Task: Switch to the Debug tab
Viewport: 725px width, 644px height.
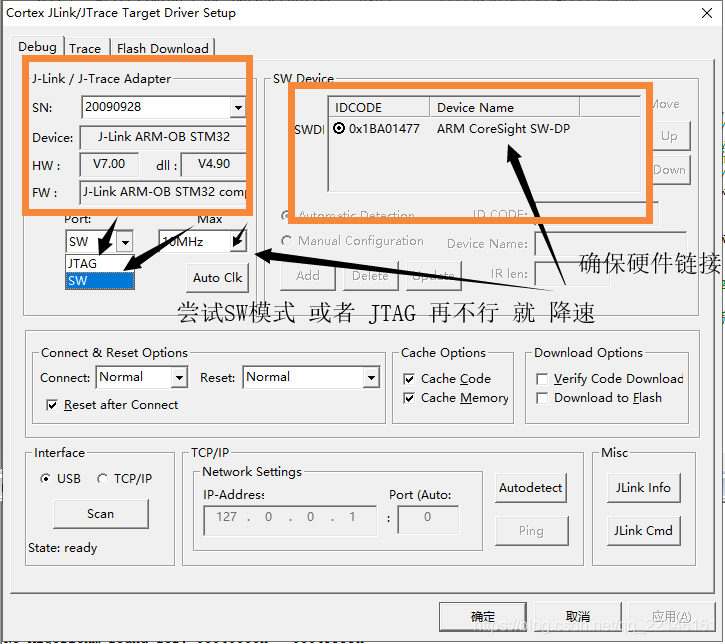Action: tap(37, 47)
